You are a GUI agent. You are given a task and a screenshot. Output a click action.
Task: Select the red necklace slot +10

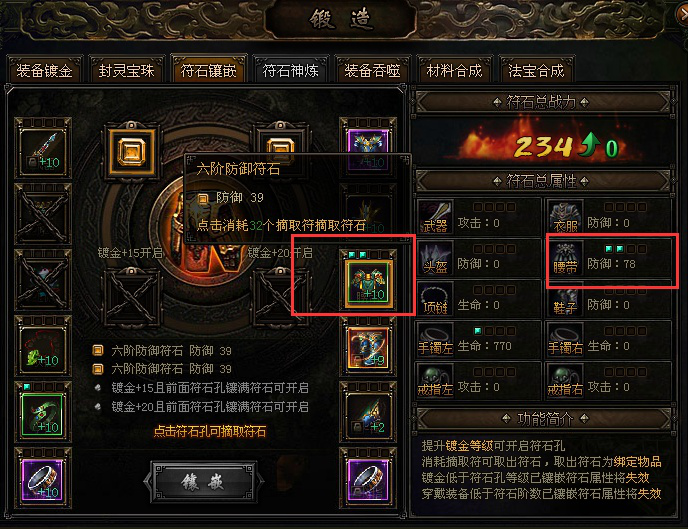[x=43, y=348]
